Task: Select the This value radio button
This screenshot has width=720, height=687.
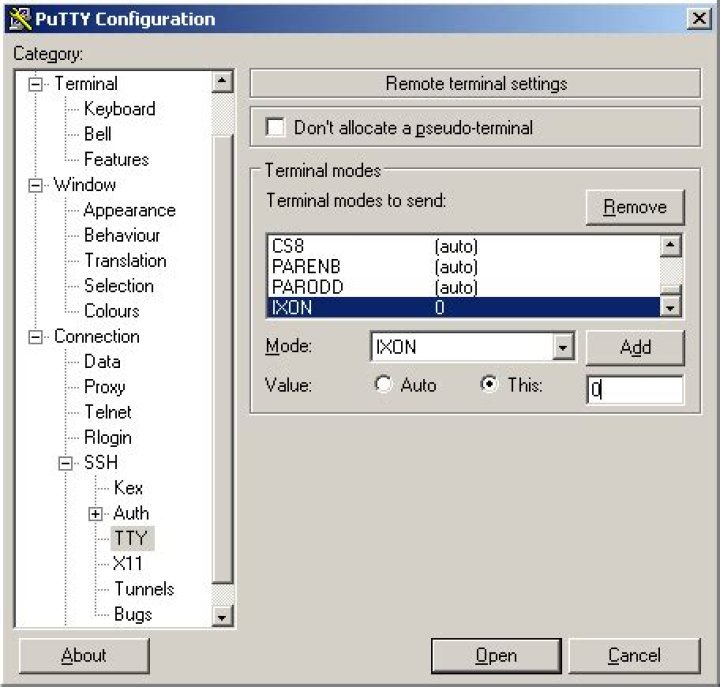Action: pos(489,384)
